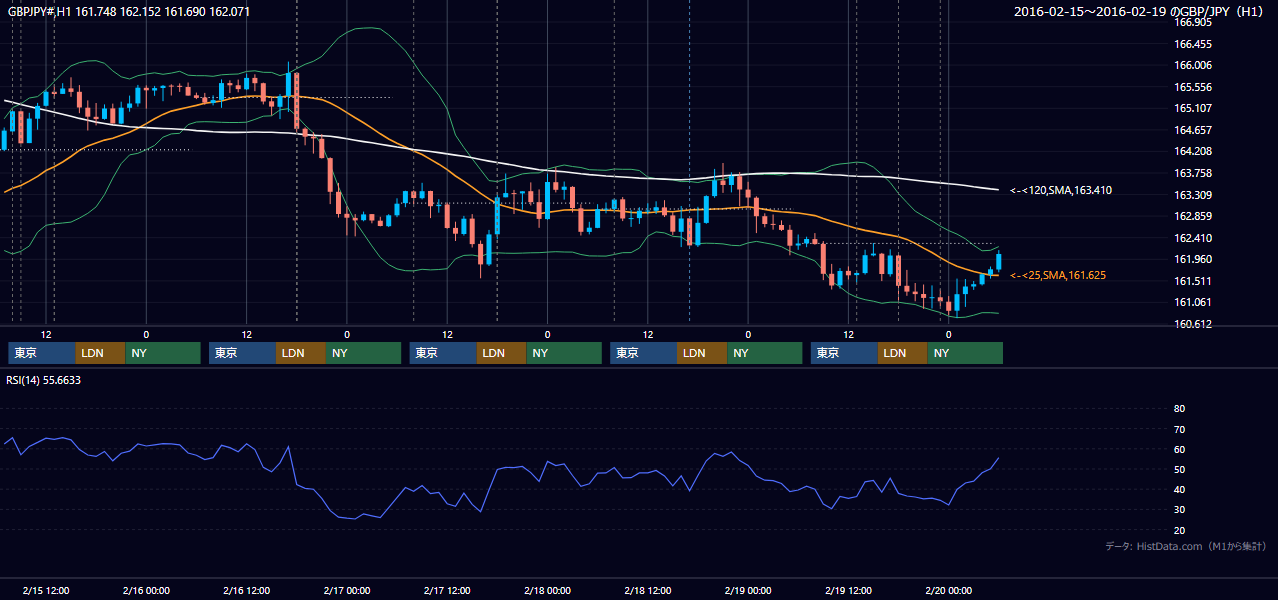Select the 2/18 00:00 time axis label

547,590
